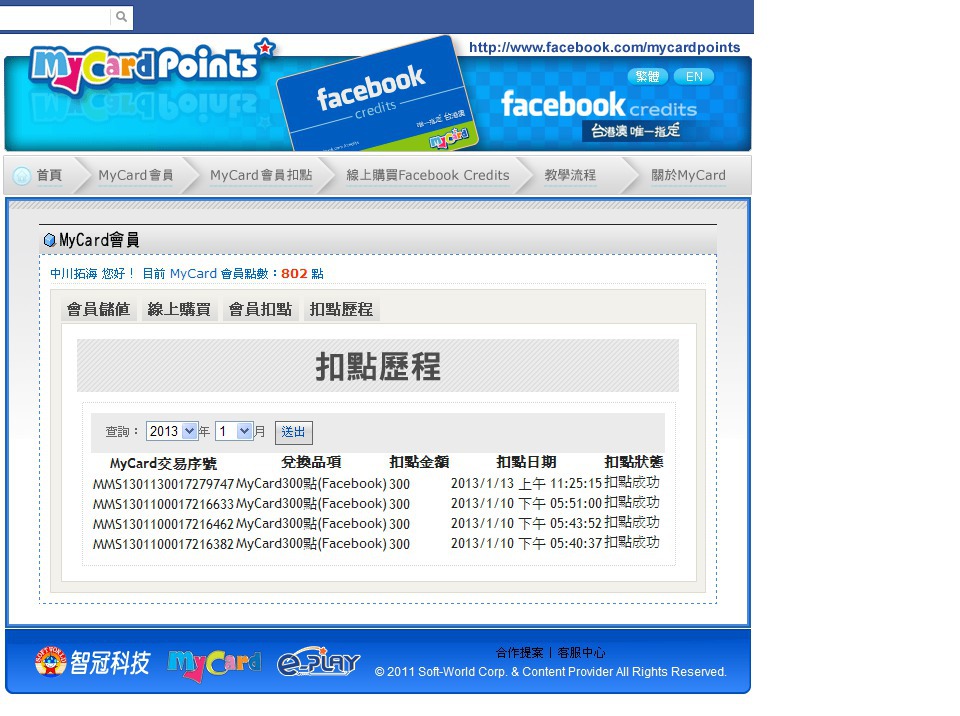Image resolution: width=960 pixels, height=716 pixels.
Task: Open 關於MyCard navigation item
Action: 688,175
